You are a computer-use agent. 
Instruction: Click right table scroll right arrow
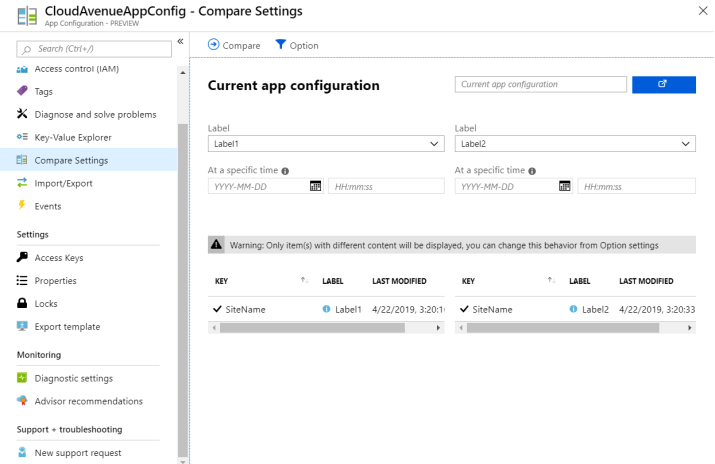(689, 328)
